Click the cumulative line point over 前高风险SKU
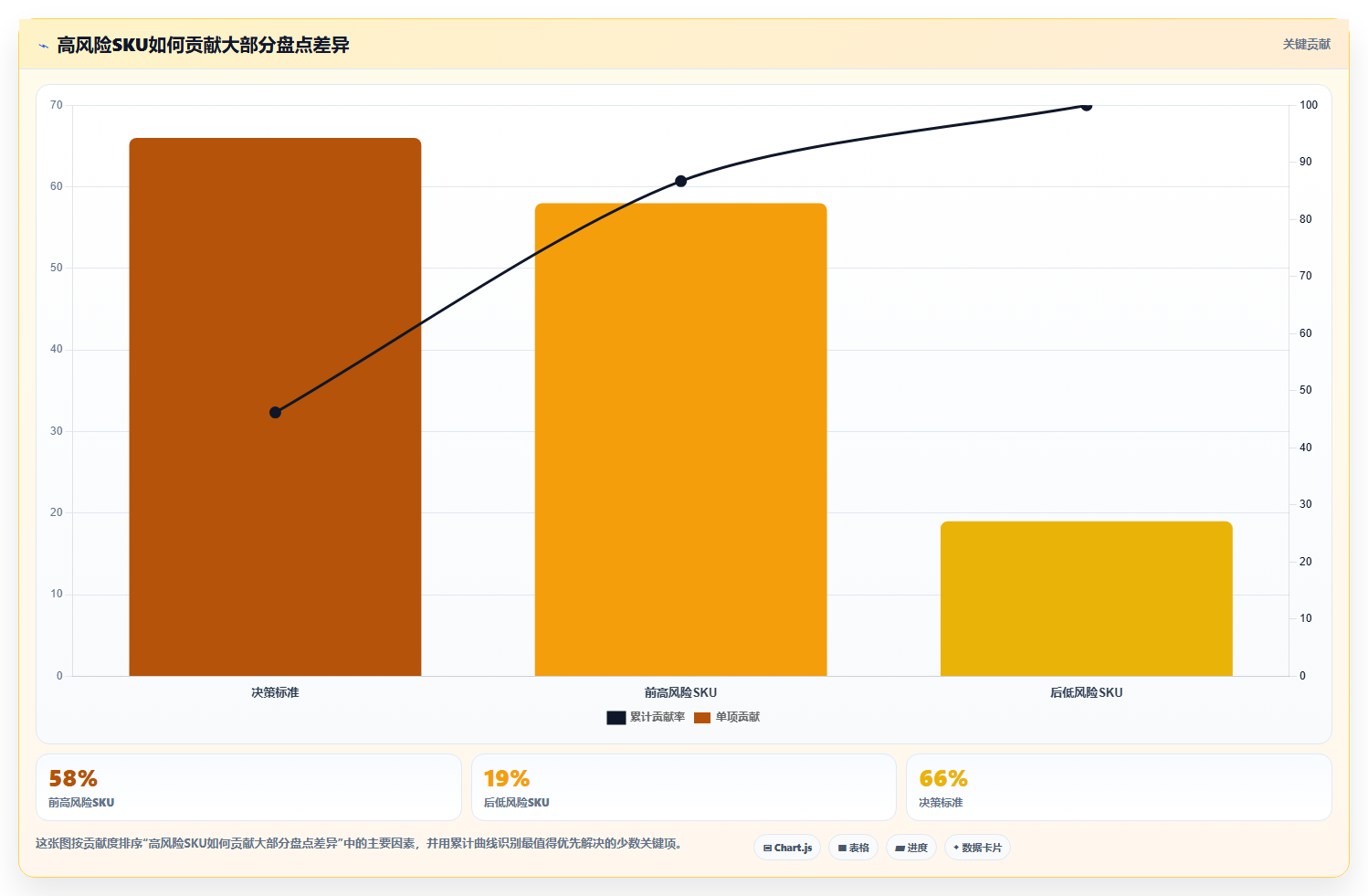 point(680,181)
